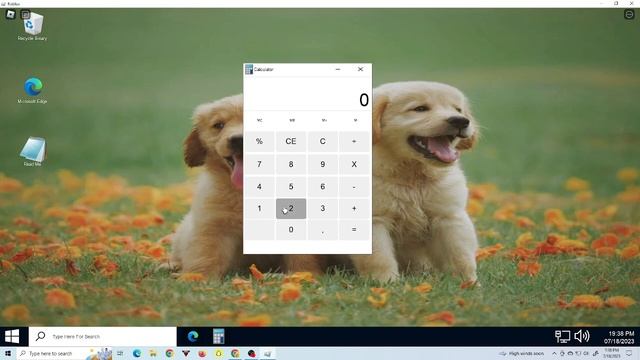The image size is (640, 360).
Task: Open the Roblox more-options icon at top-right
Action: coord(629,15)
